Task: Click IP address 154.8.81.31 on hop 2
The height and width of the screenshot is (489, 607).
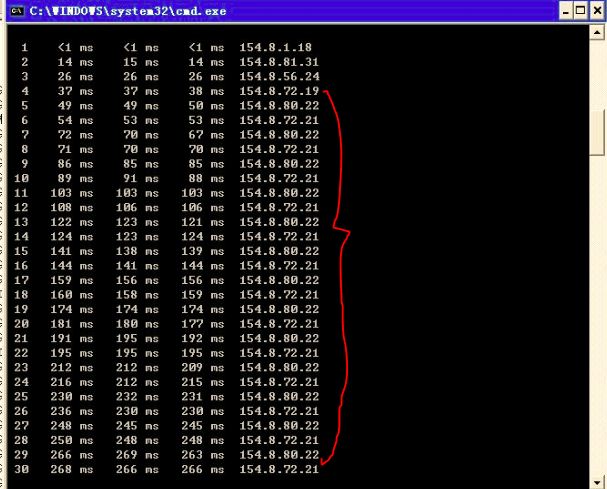Action: pos(279,61)
